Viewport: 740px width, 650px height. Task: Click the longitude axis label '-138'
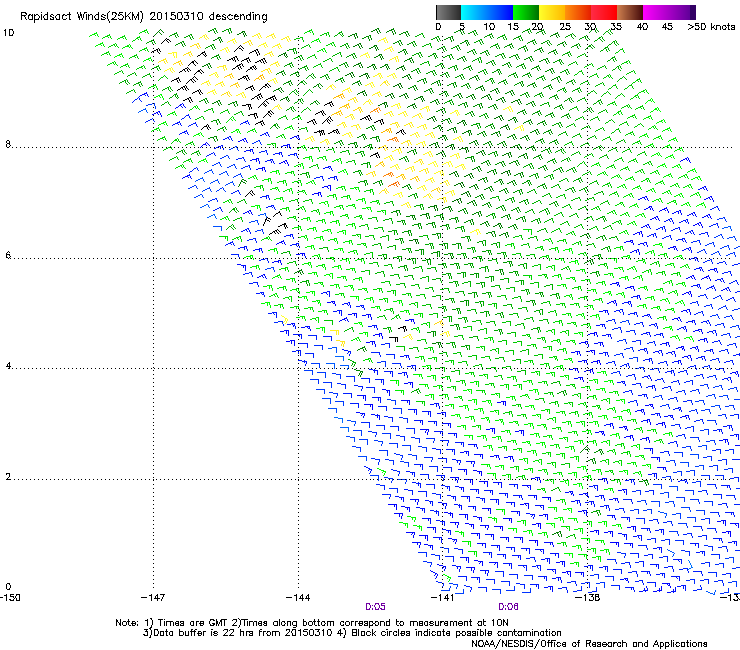(588, 598)
